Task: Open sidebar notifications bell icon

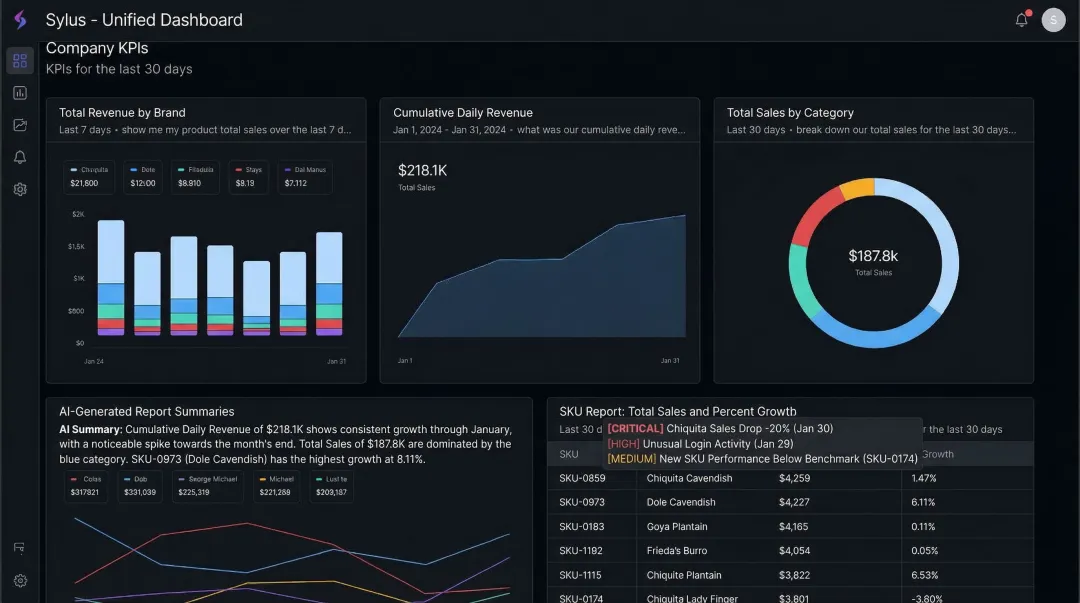Action: pos(20,156)
